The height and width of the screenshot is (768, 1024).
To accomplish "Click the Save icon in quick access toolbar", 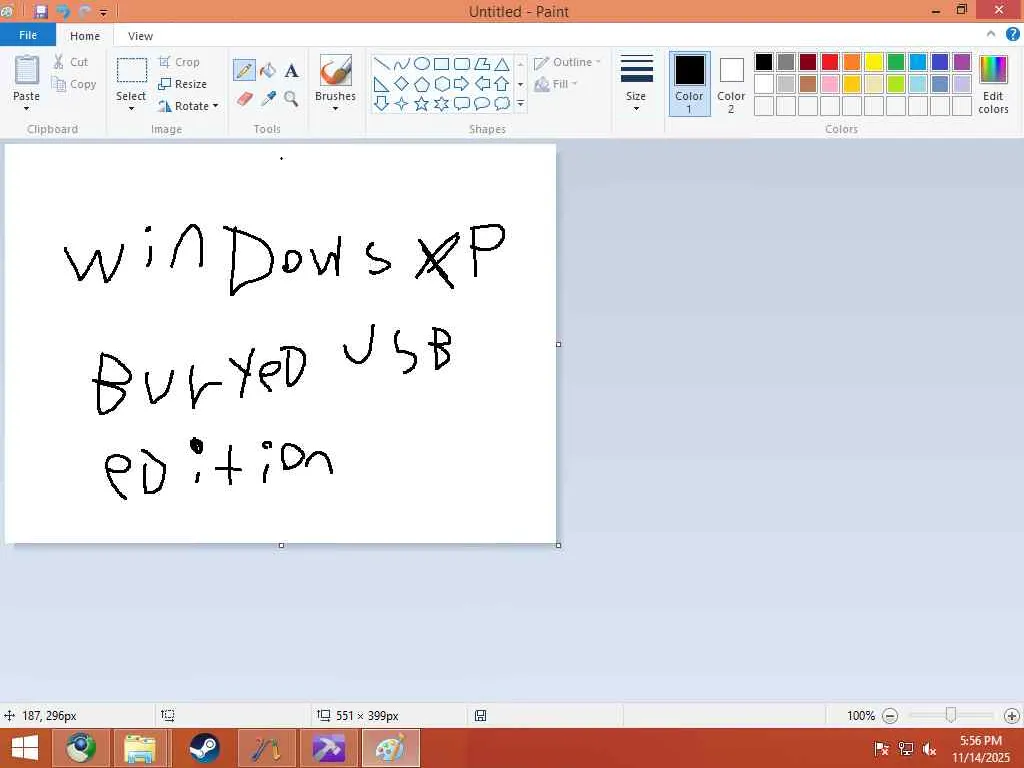I will (41, 11).
